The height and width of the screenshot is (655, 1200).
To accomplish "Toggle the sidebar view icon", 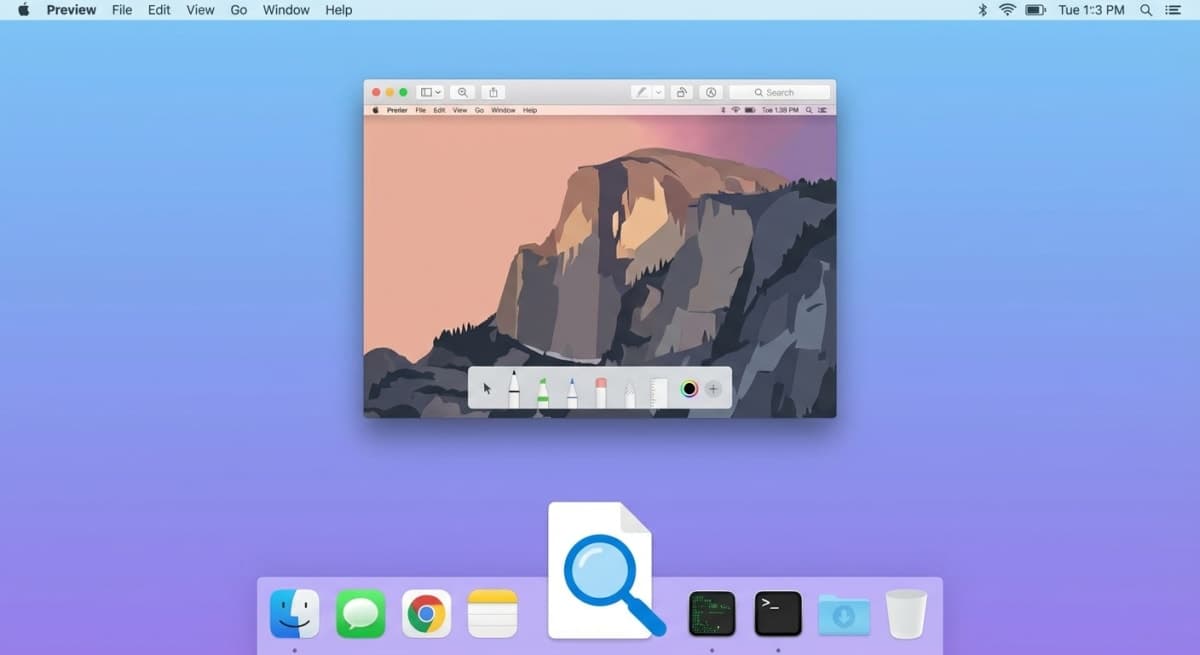I will pos(426,91).
